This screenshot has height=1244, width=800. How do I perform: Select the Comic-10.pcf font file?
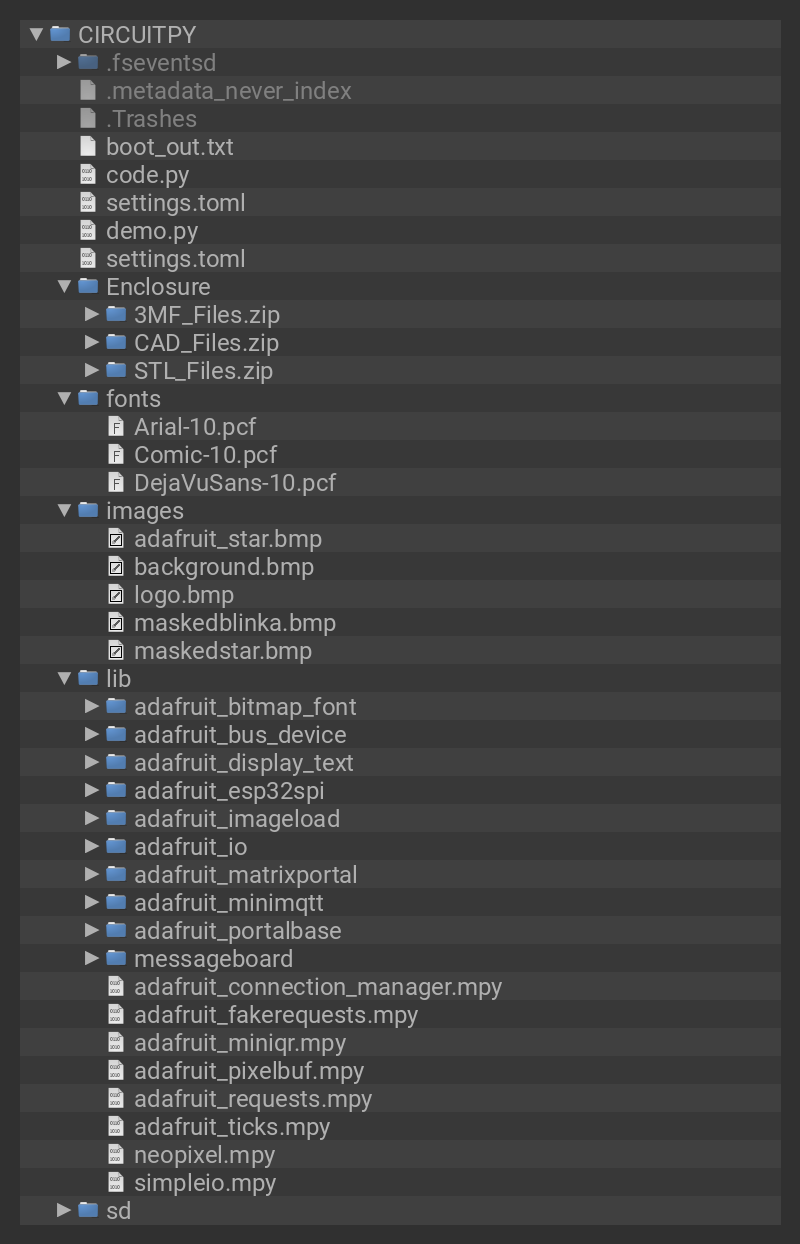point(205,455)
